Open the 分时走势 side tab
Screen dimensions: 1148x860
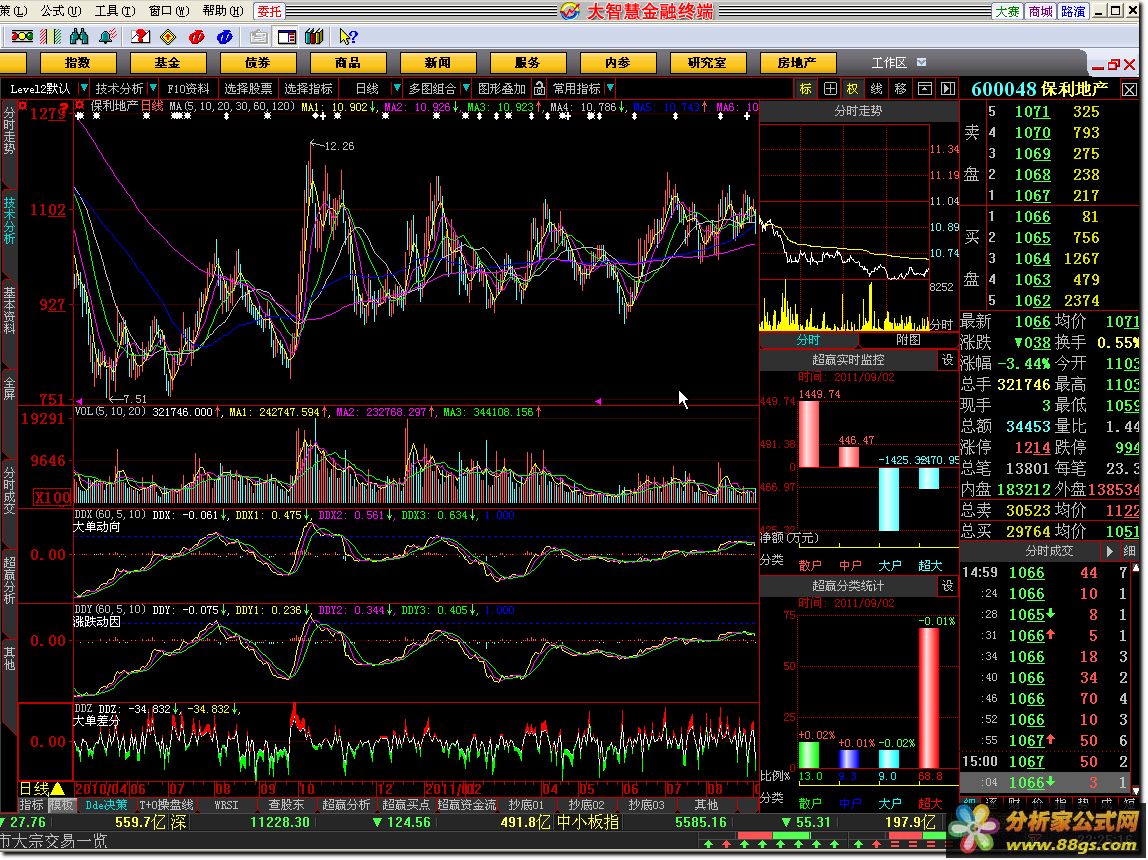9,130
